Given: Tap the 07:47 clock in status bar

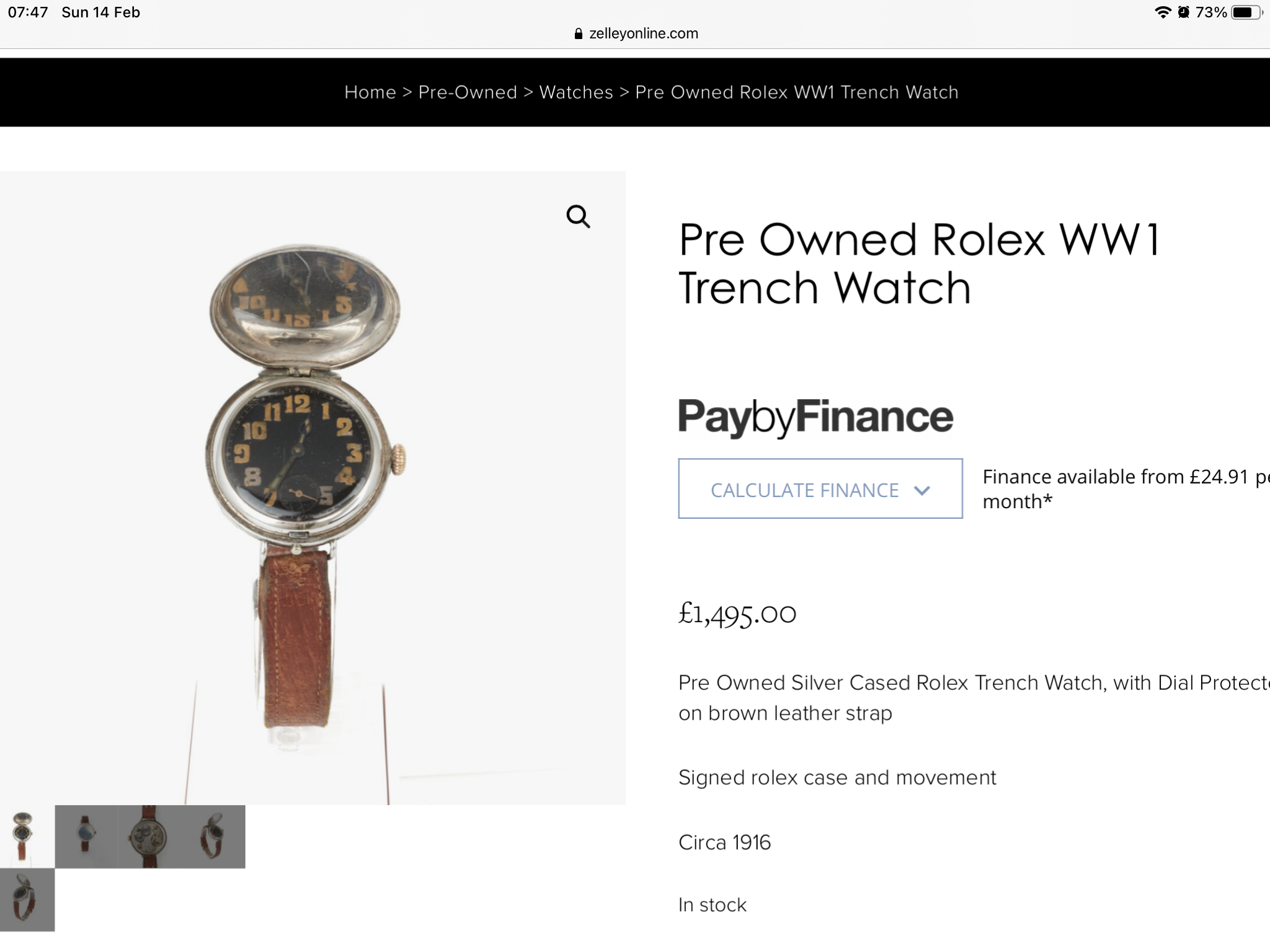Looking at the screenshot, I should click(28, 12).
